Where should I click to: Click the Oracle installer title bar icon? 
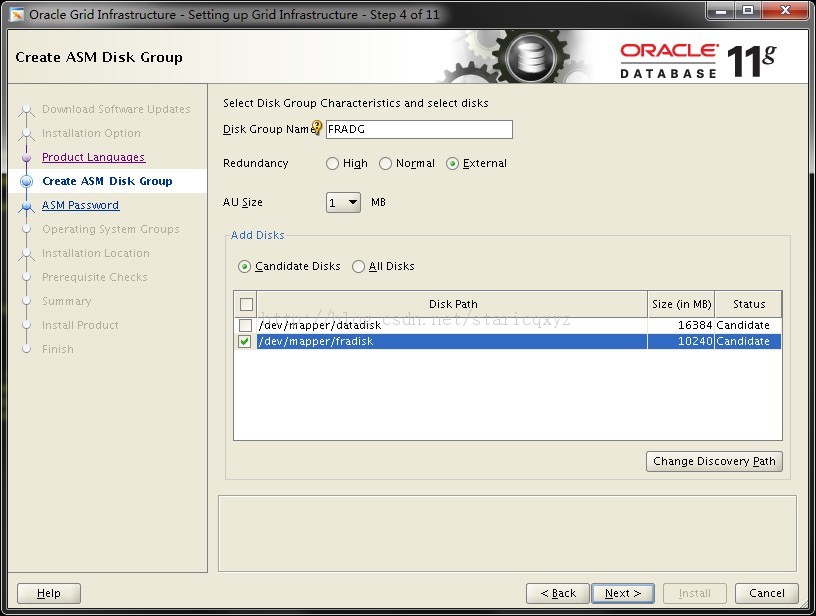point(16,14)
